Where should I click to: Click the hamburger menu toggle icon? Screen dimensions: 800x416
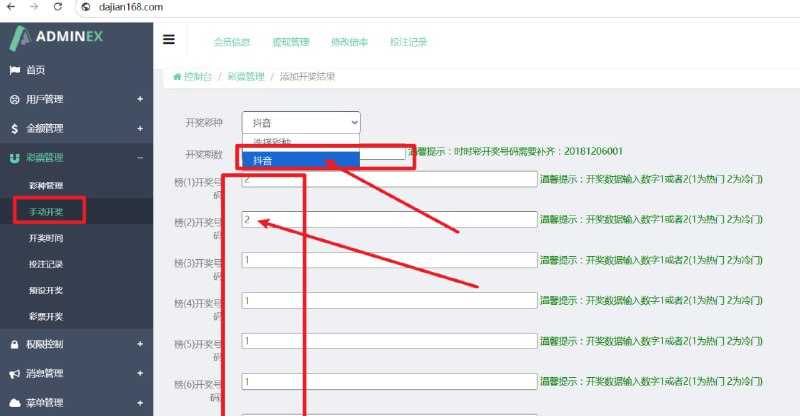[x=168, y=40]
